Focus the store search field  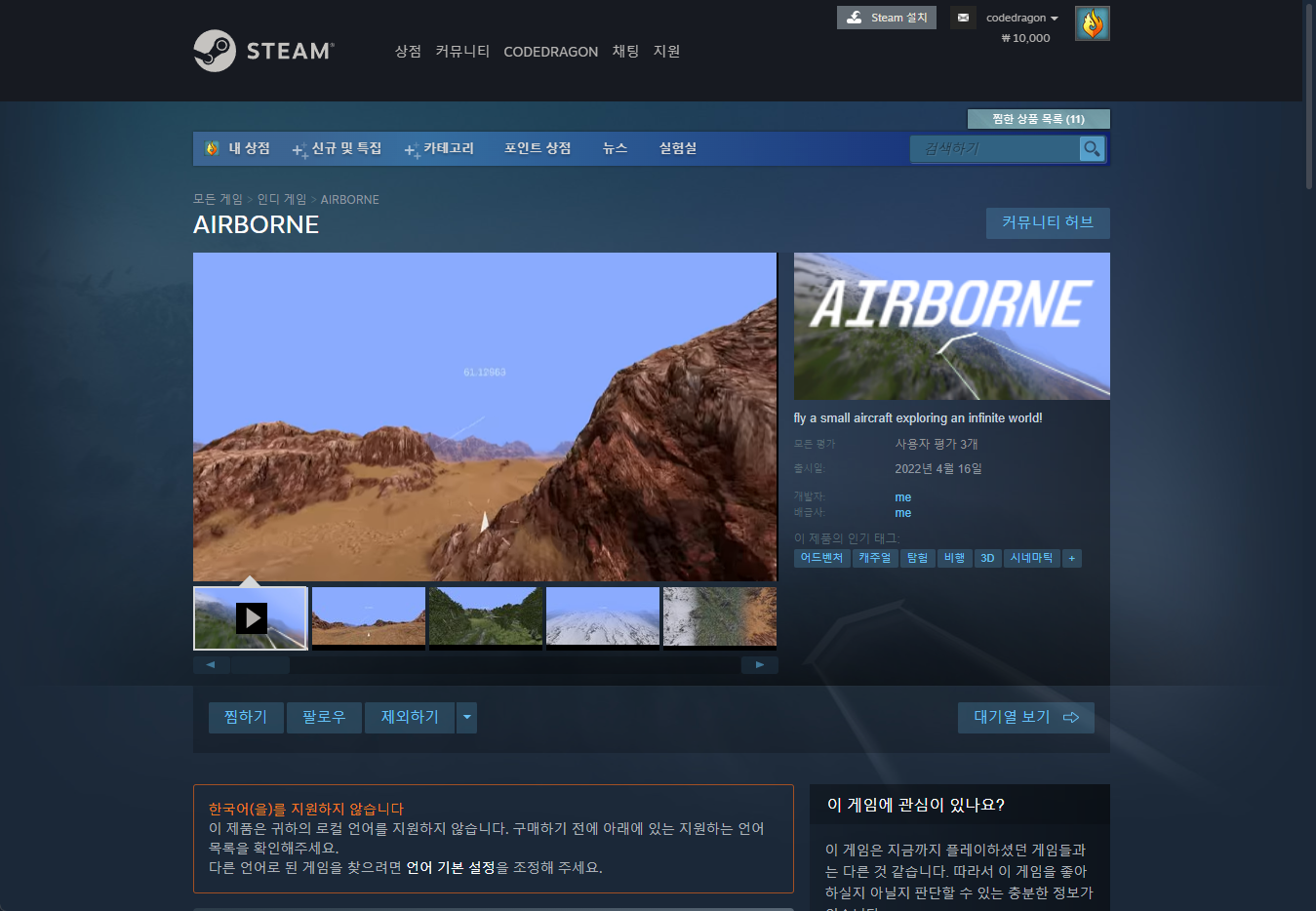coord(994,148)
